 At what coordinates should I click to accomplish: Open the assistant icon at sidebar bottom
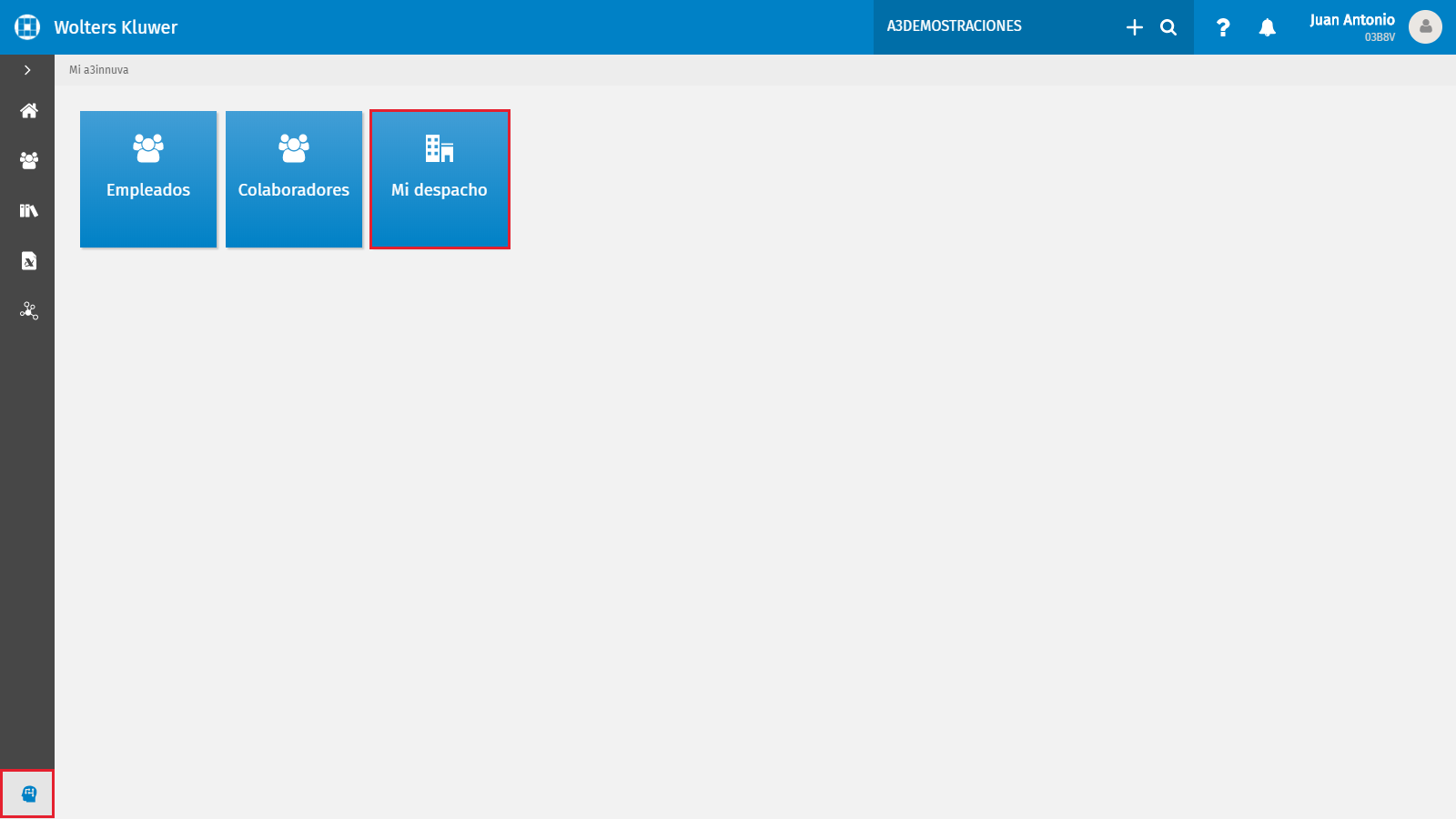(27, 794)
